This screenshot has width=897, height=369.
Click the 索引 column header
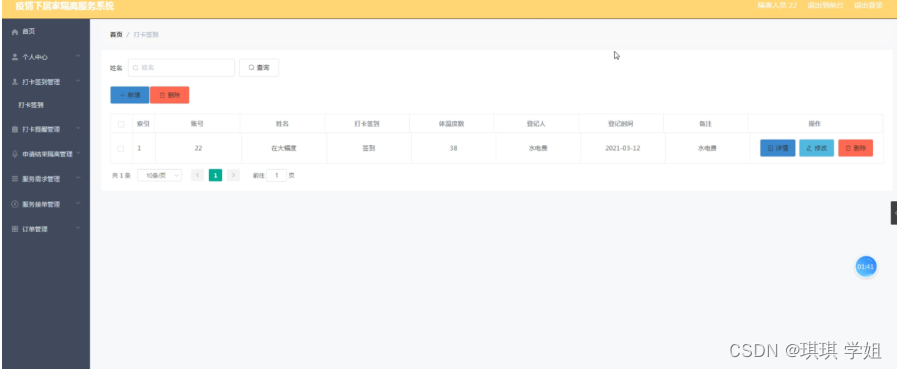click(143, 124)
